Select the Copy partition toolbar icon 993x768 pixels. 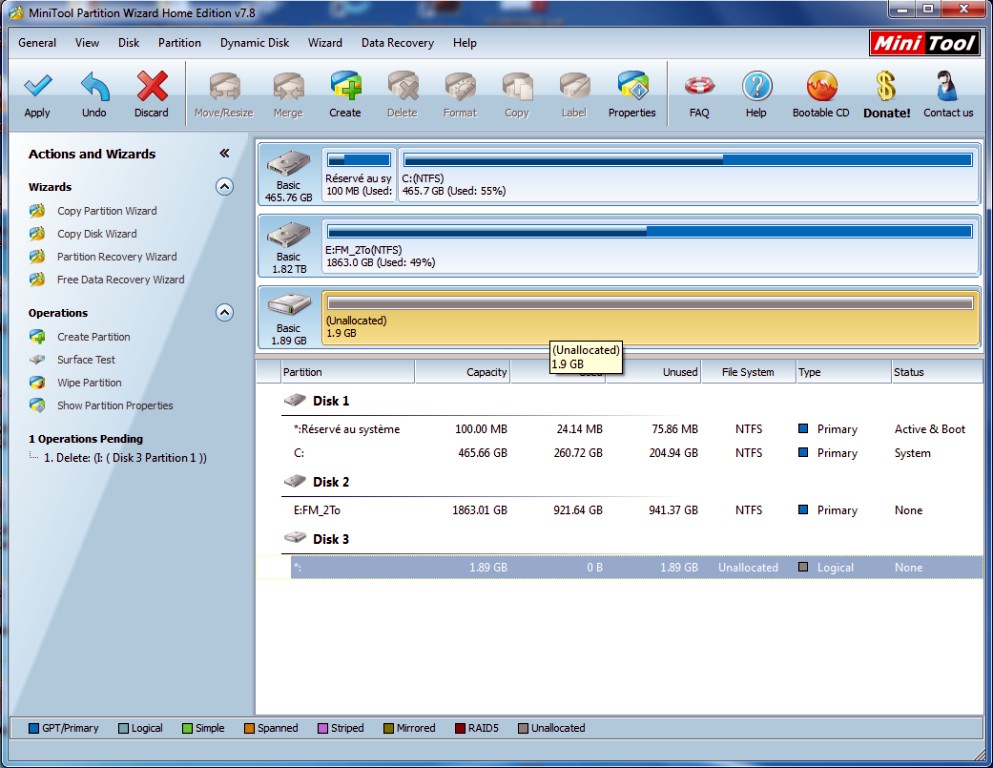(x=517, y=87)
